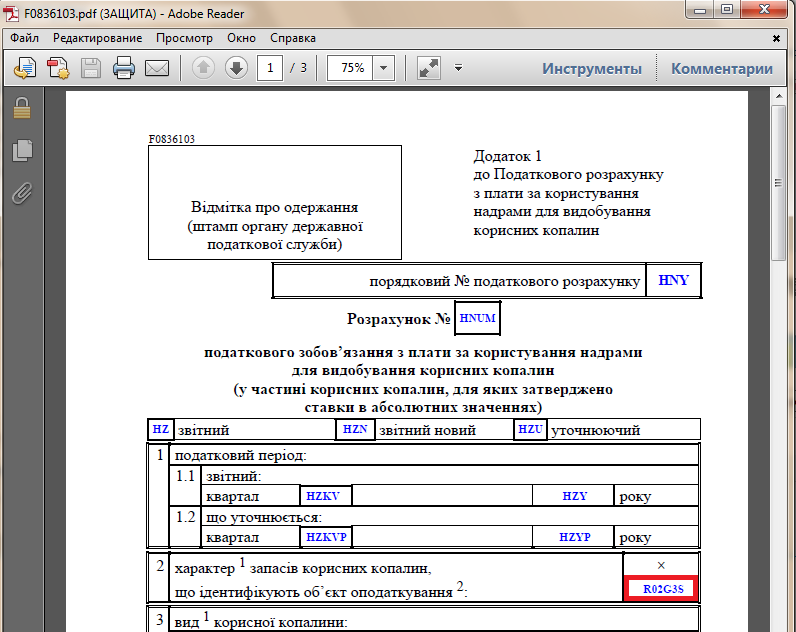Open the Файл menu
Viewport: 796px width, 632px height.
click(25, 38)
